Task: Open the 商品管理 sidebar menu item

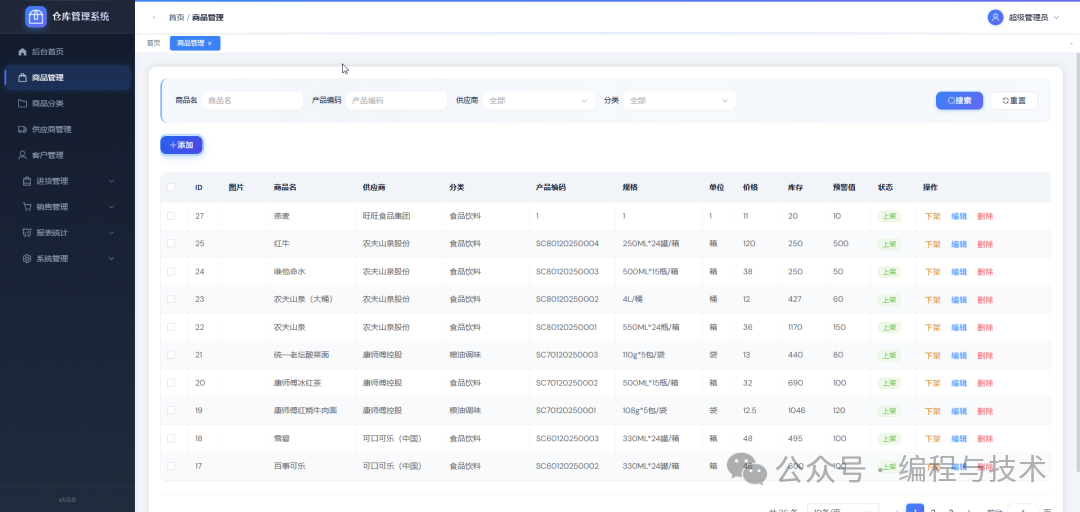Action: point(68,78)
